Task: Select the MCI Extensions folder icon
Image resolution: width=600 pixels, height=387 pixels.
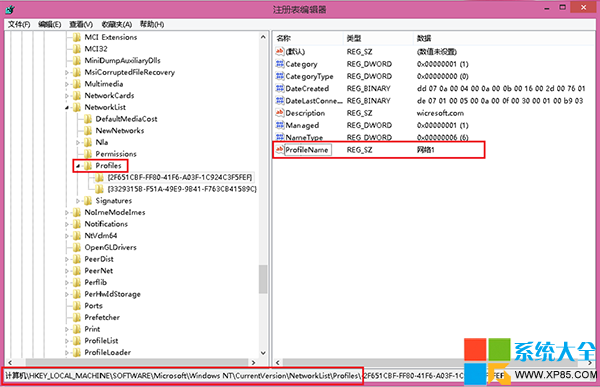Action: click(x=77, y=37)
